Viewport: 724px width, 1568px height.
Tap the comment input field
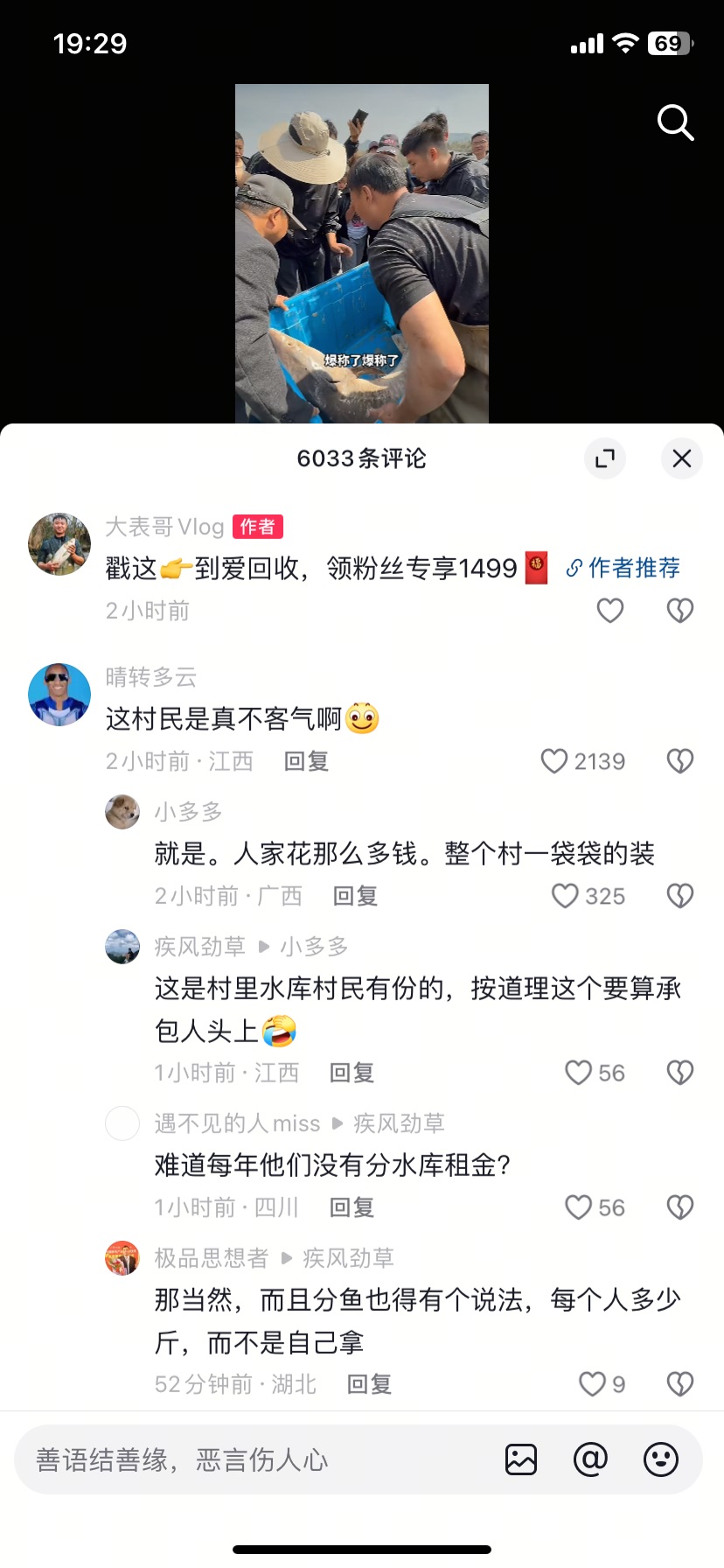point(254,1459)
